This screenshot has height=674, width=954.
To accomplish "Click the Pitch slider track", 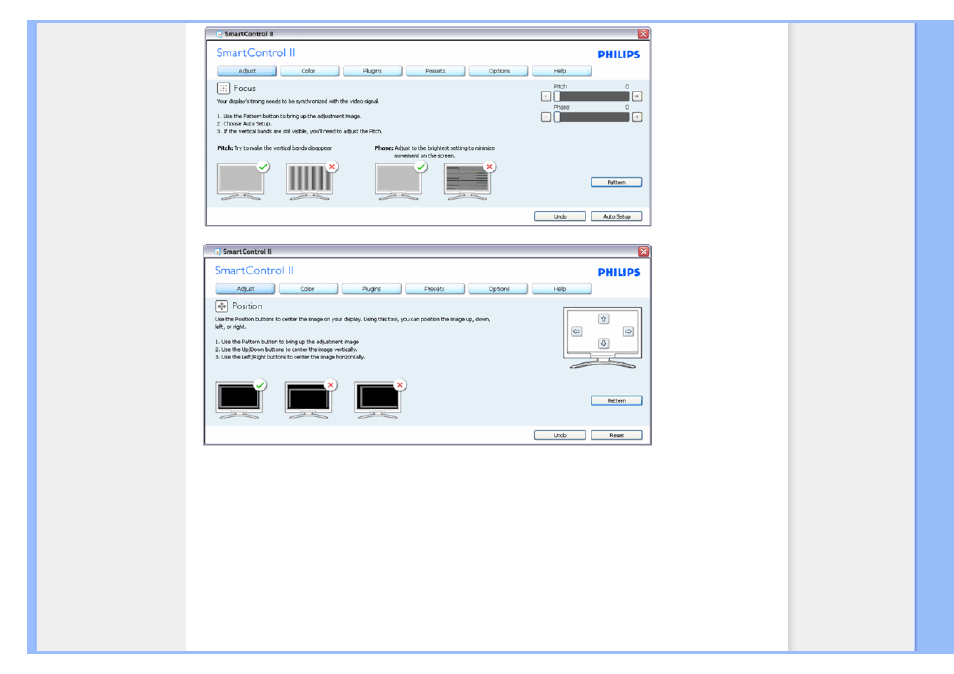I will (592, 96).
